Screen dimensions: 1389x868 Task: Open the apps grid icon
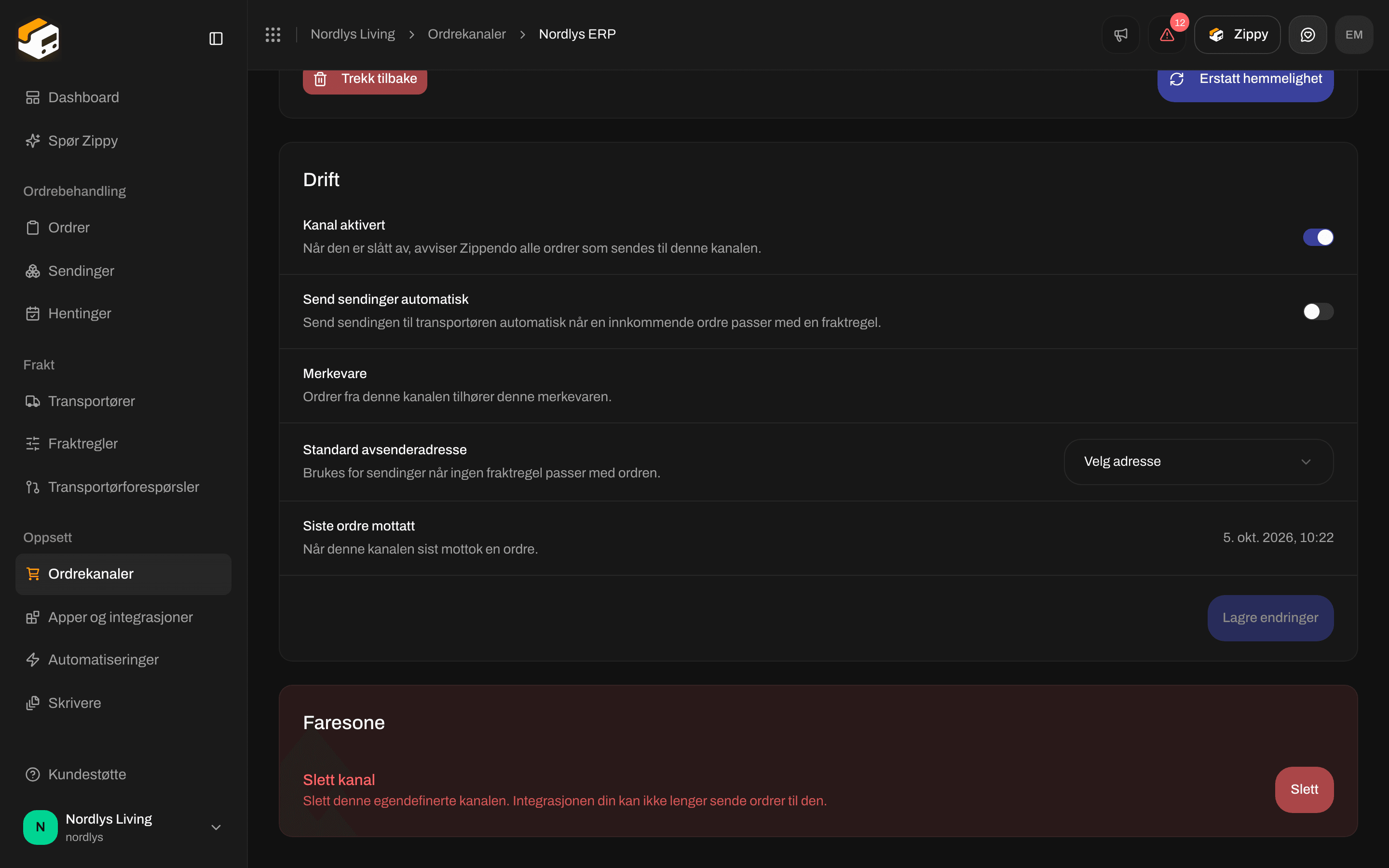tap(272, 34)
